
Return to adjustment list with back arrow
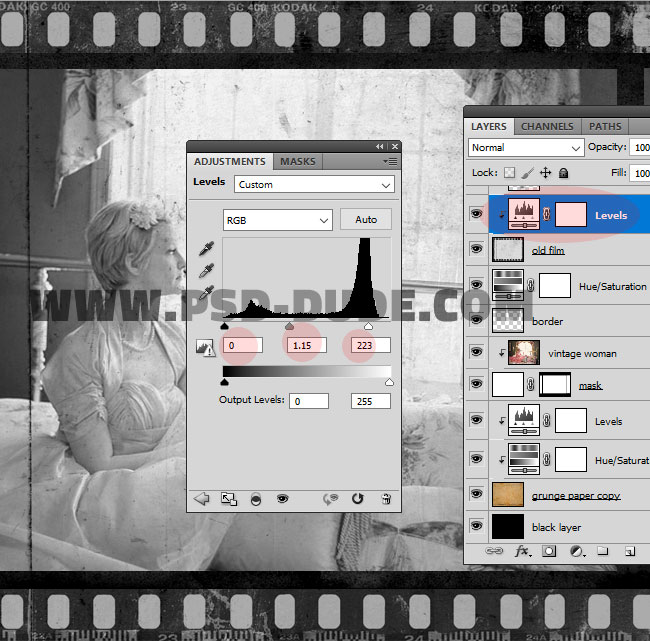(201, 498)
